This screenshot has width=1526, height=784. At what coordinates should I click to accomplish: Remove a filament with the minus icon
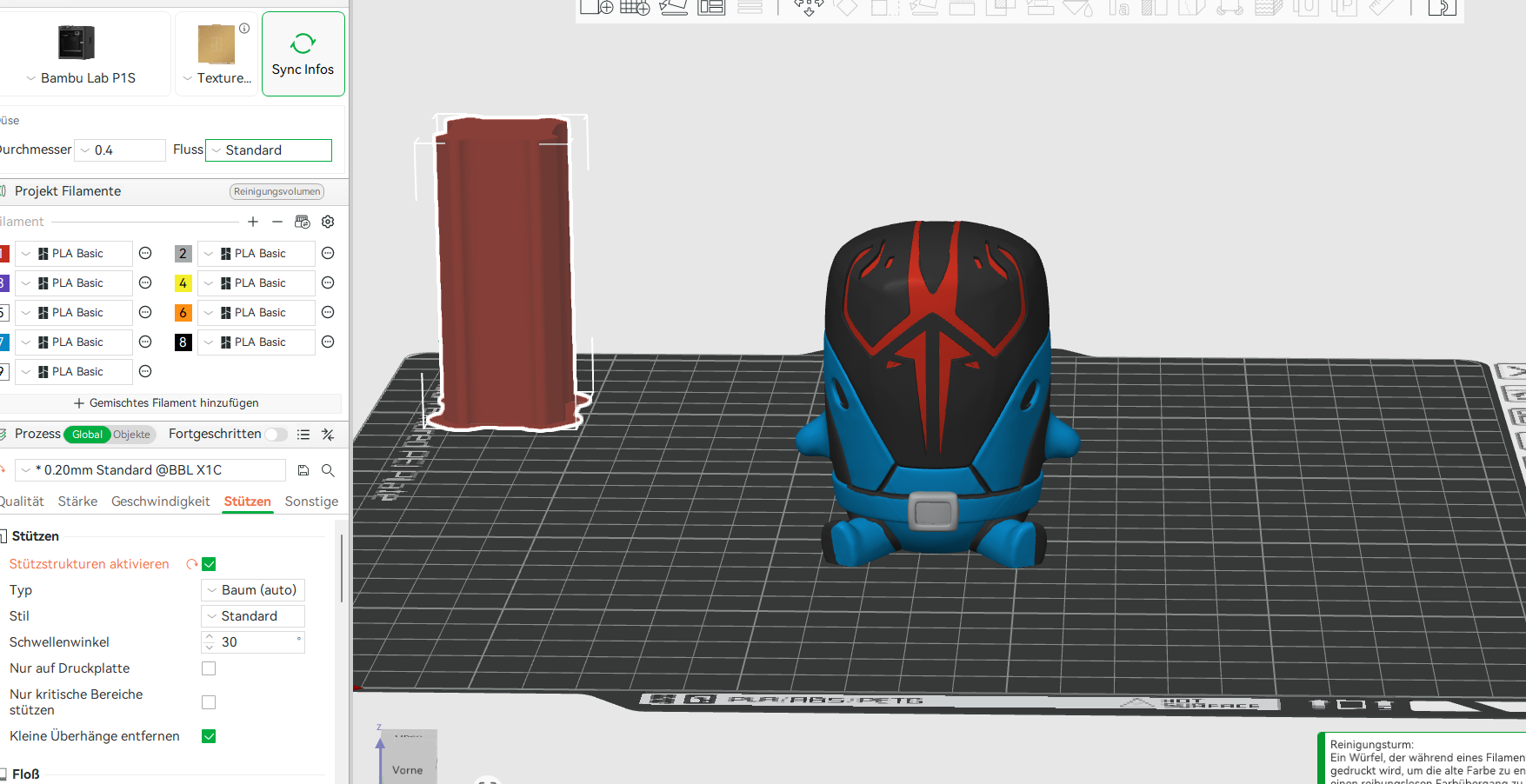coord(277,222)
